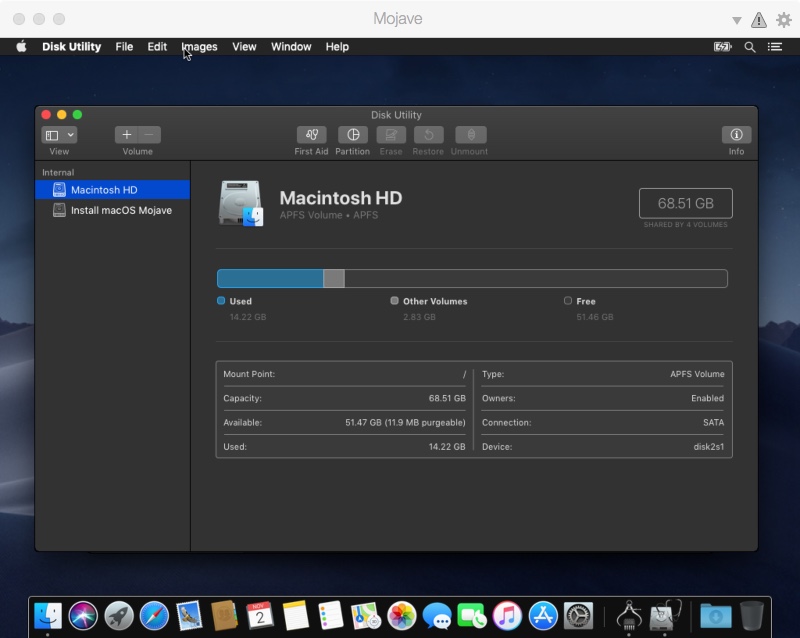Open the View menu
800x638 pixels.
coord(244,47)
